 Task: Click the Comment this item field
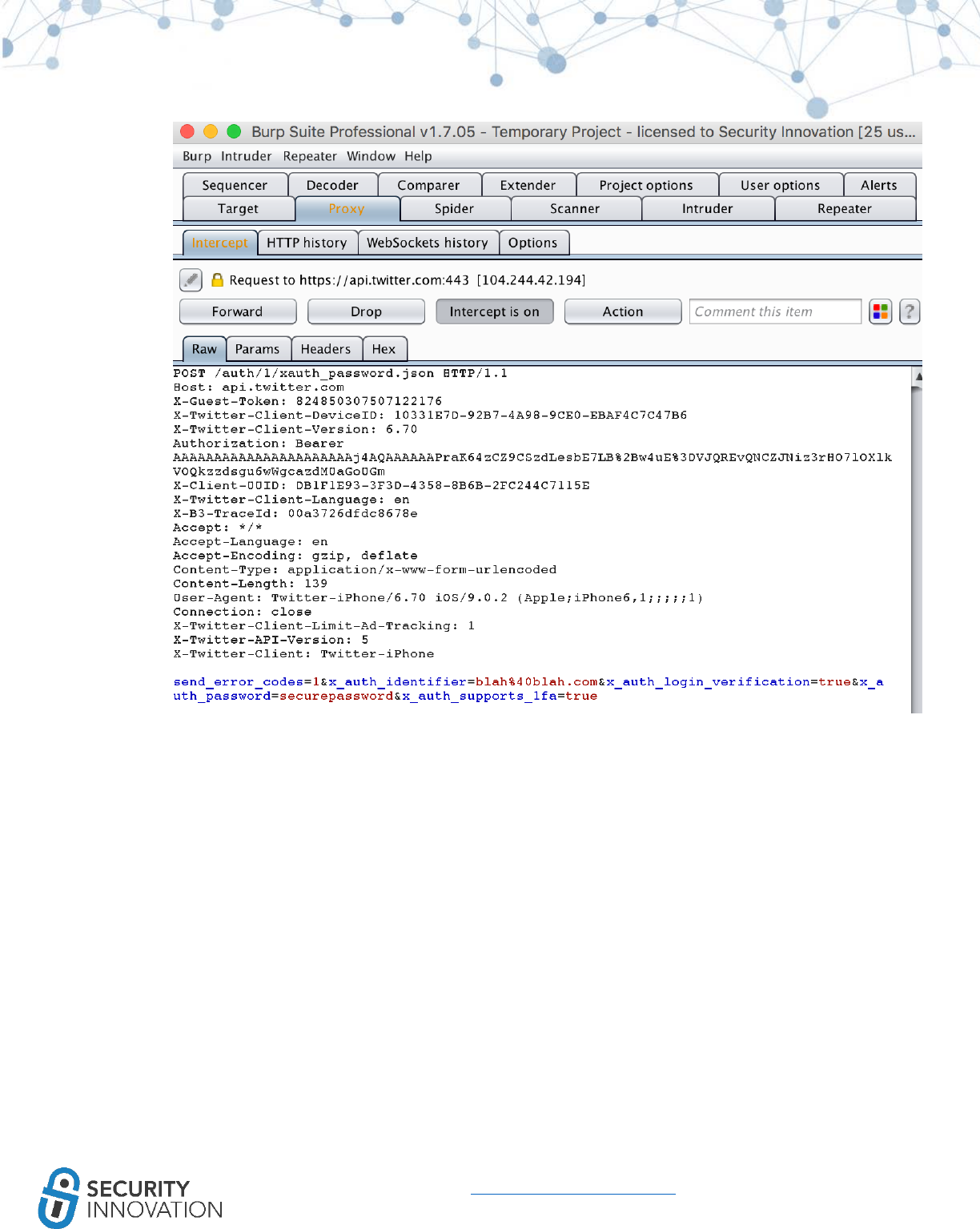point(775,311)
